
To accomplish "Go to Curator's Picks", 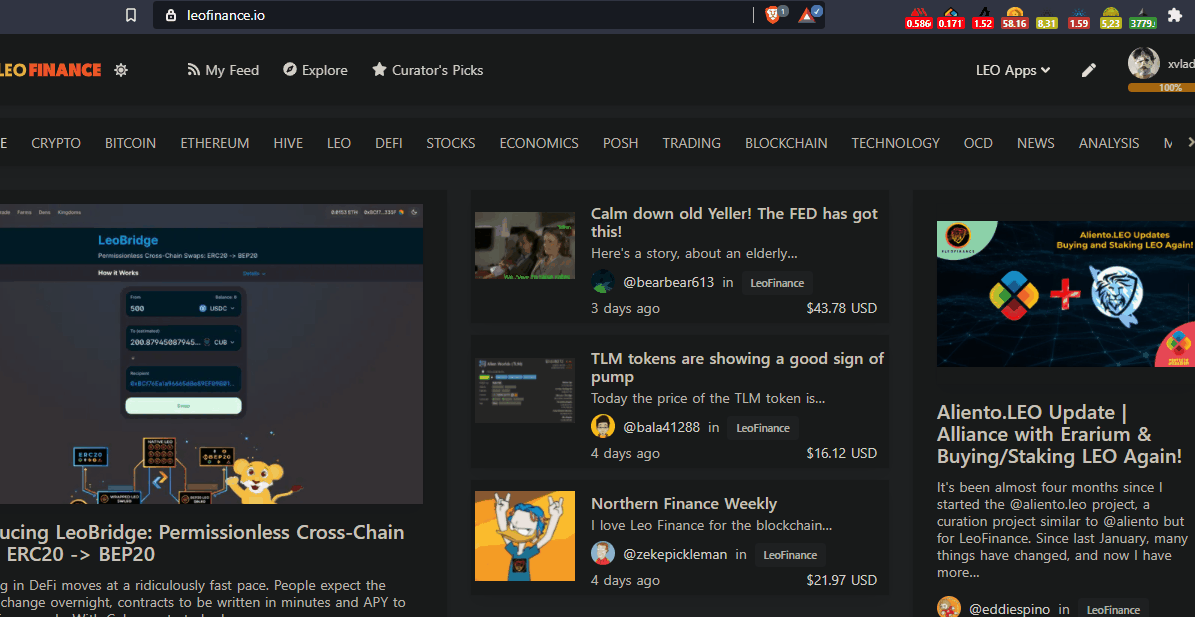I will click(428, 70).
